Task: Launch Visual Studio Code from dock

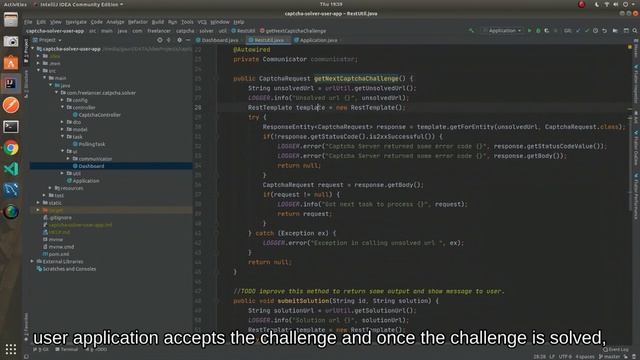Action: click(x=11, y=169)
